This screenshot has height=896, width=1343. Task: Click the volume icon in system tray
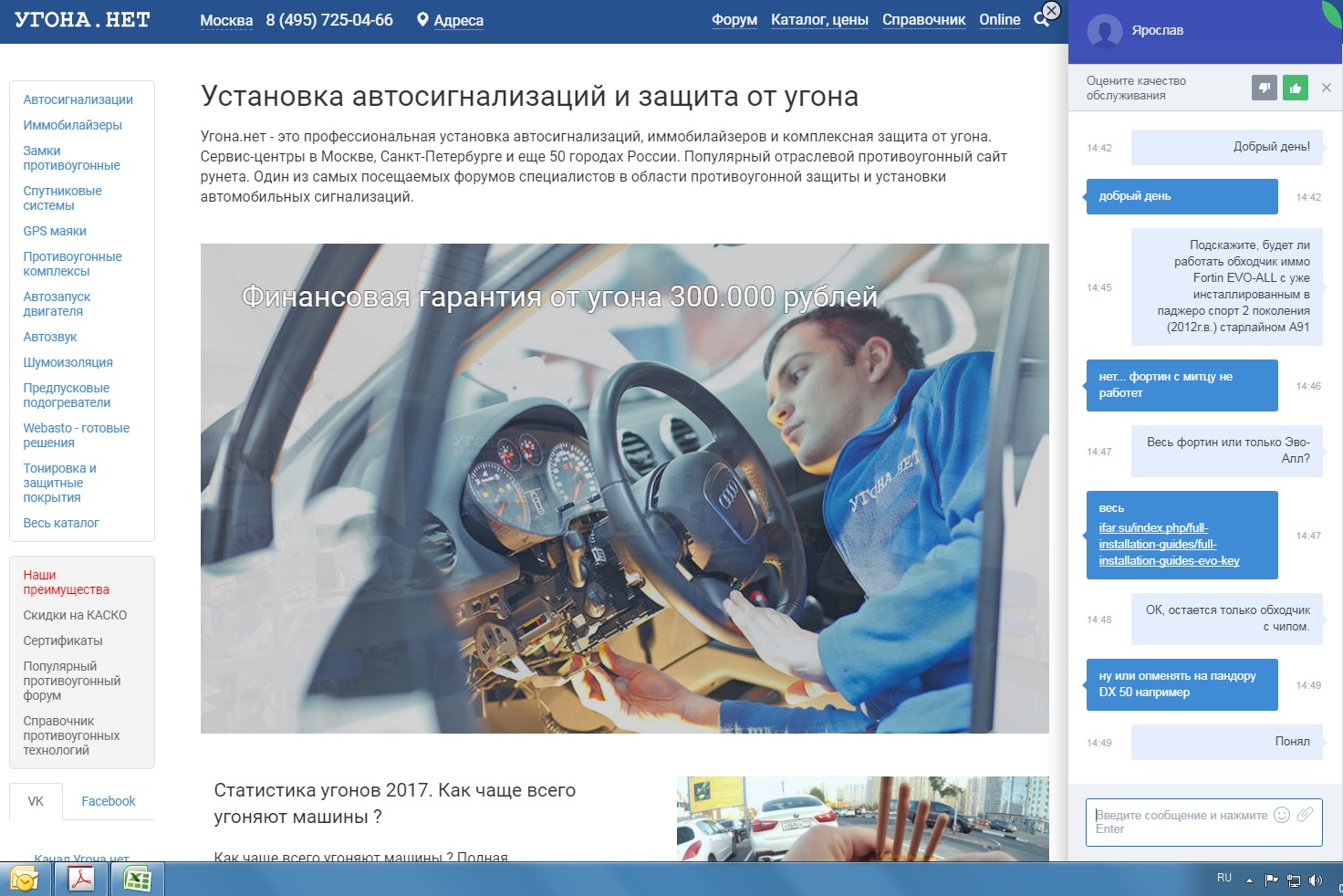[x=1315, y=880]
